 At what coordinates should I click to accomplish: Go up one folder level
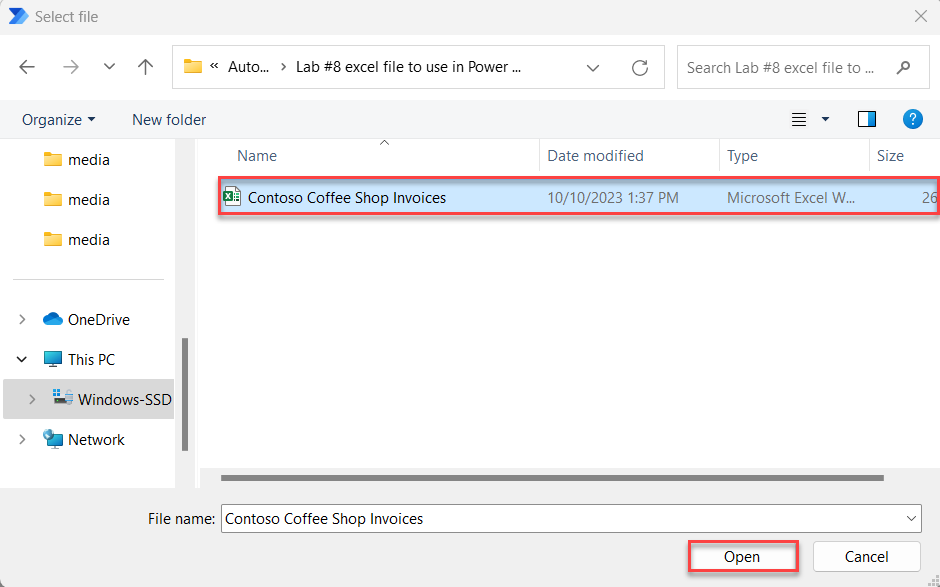pyautogui.click(x=145, y=67)
